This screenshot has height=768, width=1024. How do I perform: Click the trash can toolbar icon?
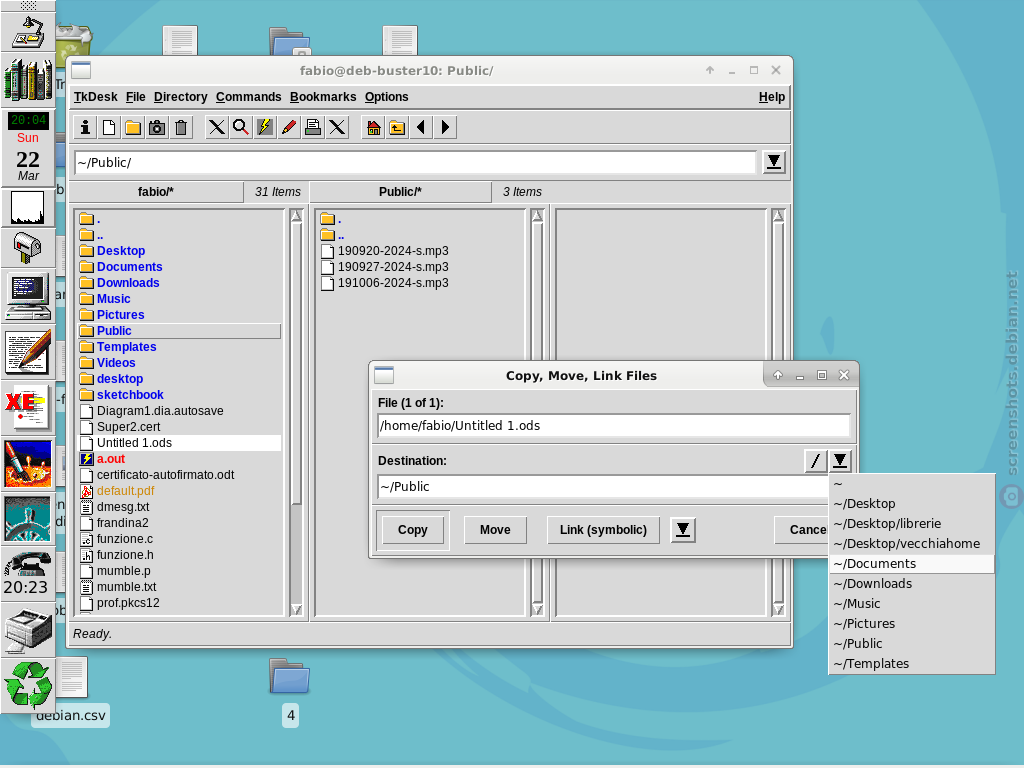[181, 127]
